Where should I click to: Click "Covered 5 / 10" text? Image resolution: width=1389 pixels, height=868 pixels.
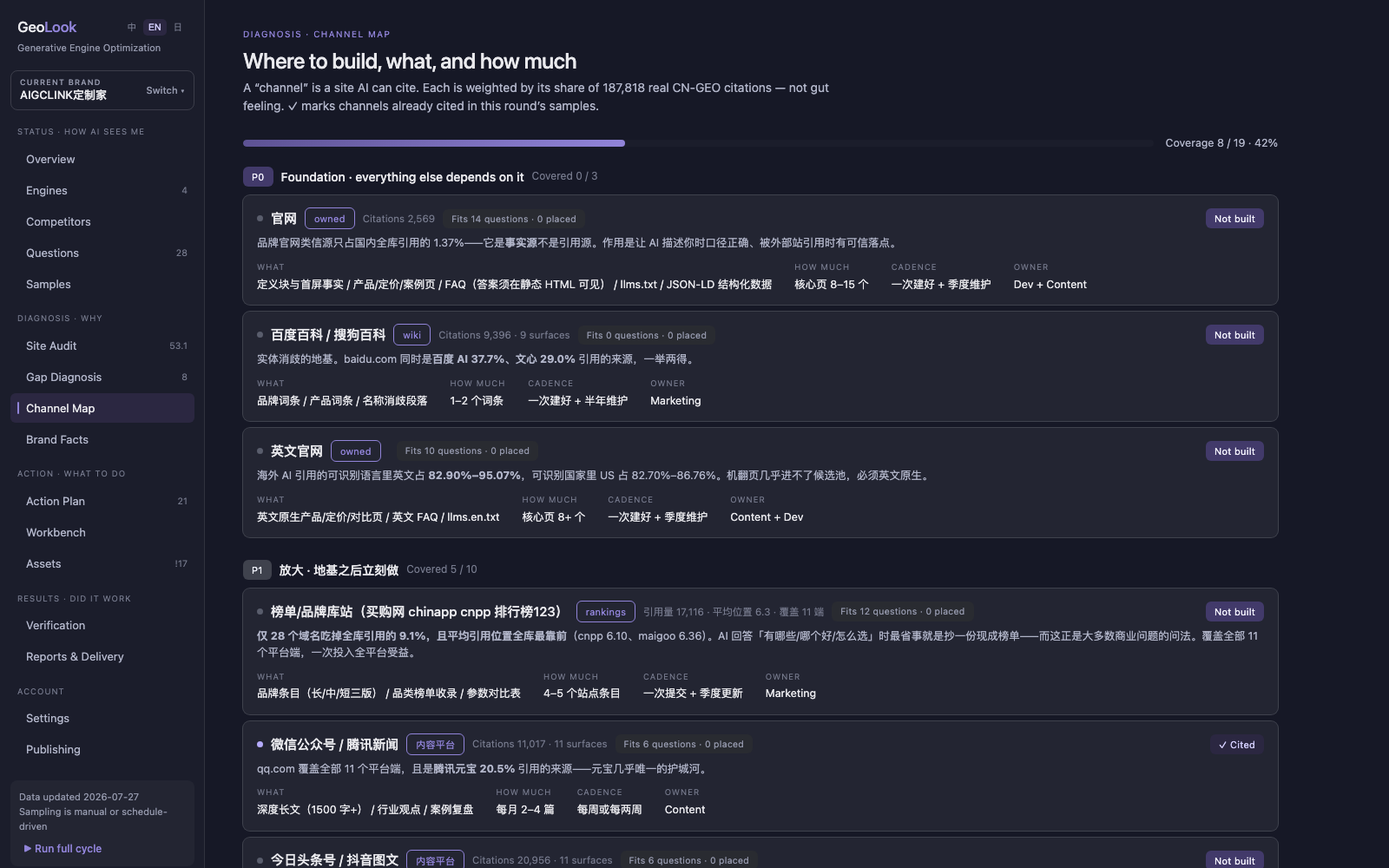(x=442, y=569)
